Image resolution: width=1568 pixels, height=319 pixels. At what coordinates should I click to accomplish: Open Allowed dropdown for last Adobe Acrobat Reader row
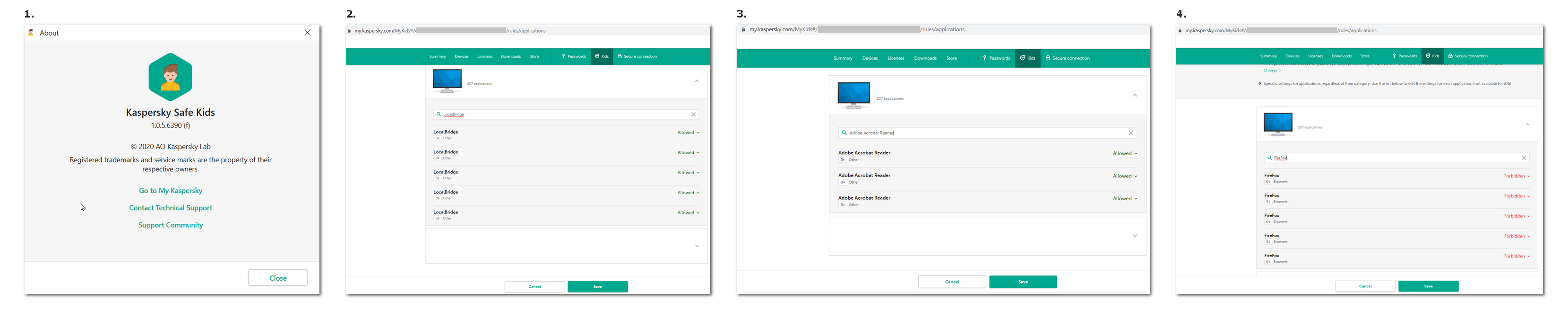coord(1125,199)
